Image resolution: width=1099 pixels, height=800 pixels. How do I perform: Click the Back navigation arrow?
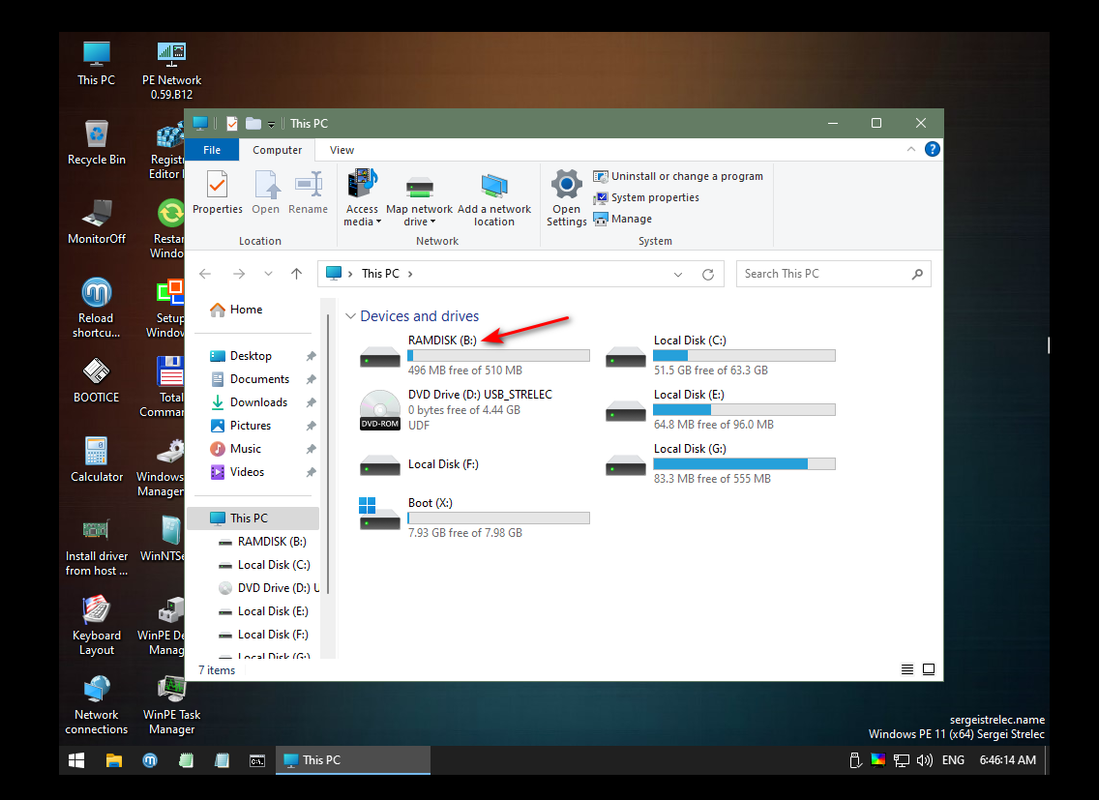[x=205, y=274]
